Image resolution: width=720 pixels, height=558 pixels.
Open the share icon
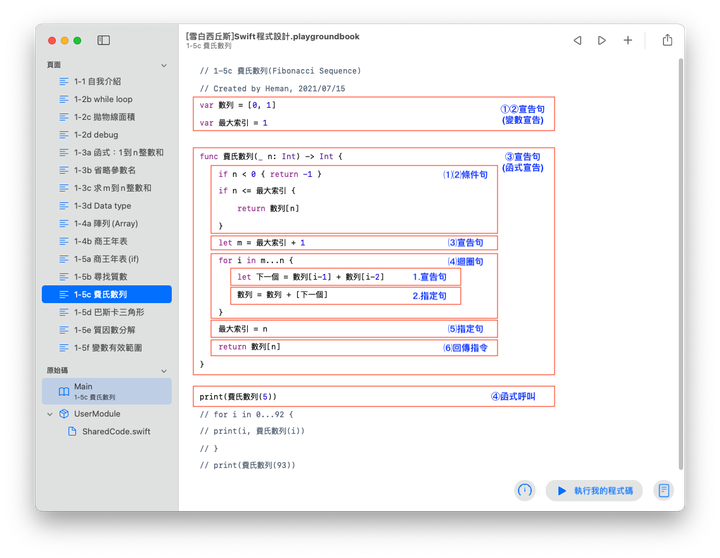[x=667, y=40]
